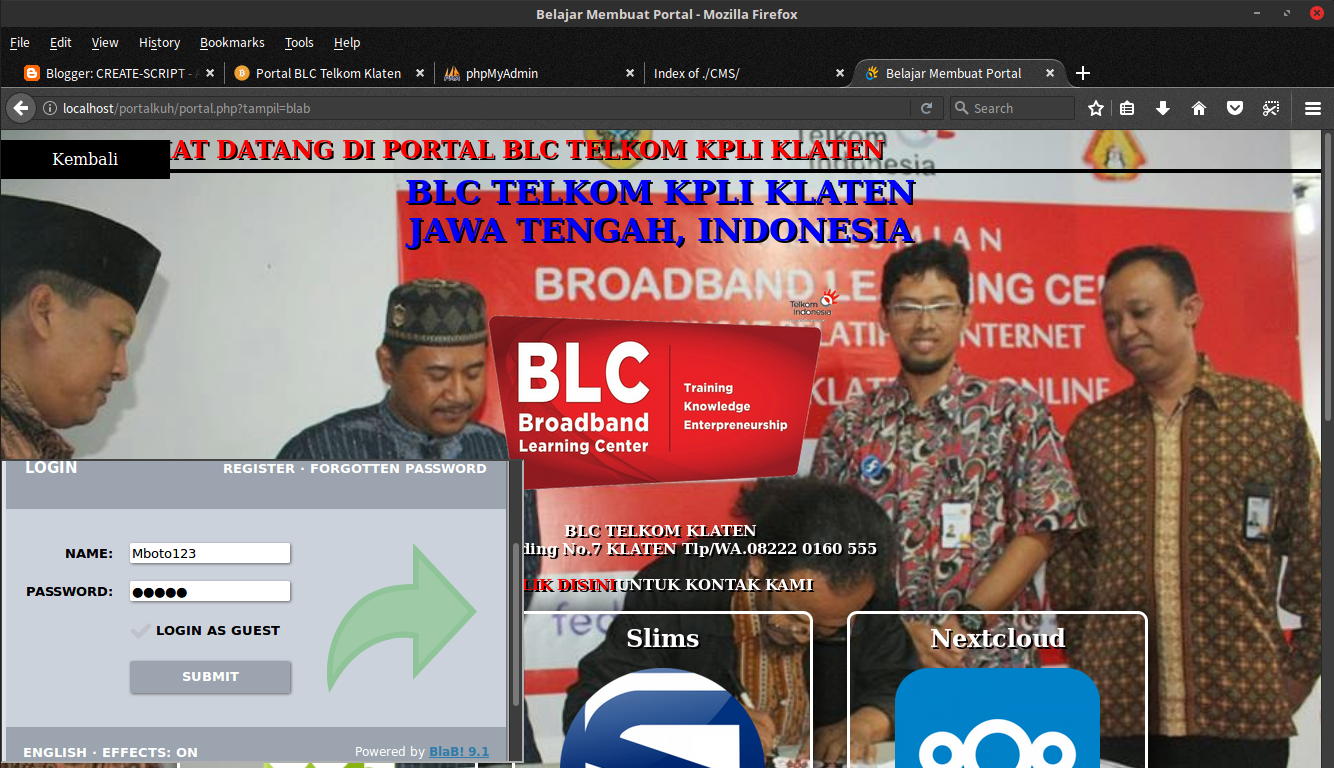Click inside the NAME input field
The image size is (1334, 768).
pos(209,553)
